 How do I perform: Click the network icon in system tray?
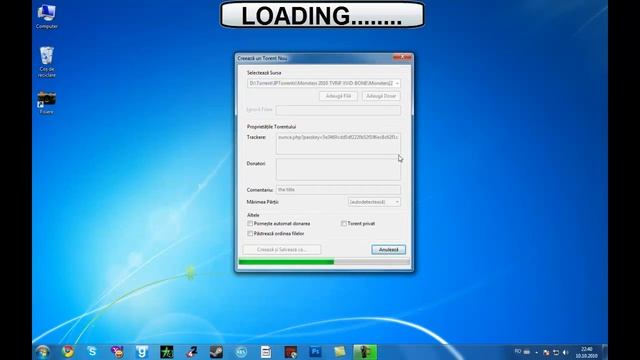(556, 352)
